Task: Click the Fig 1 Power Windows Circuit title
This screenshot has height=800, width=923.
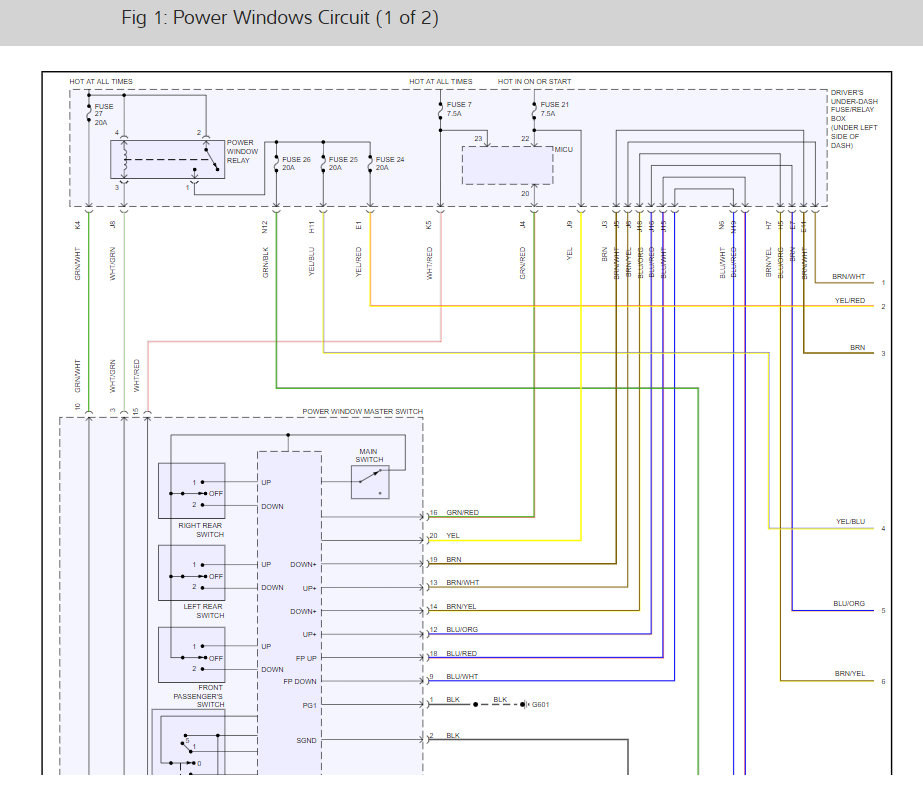Action: coord(280,18)
